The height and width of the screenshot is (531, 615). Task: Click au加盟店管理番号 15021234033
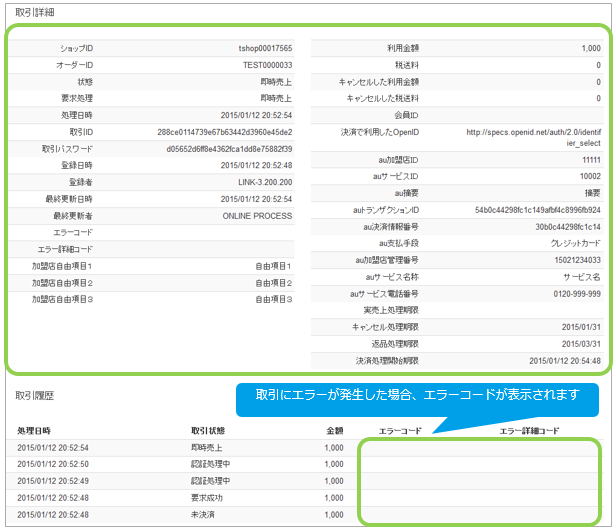click(577, 260)
